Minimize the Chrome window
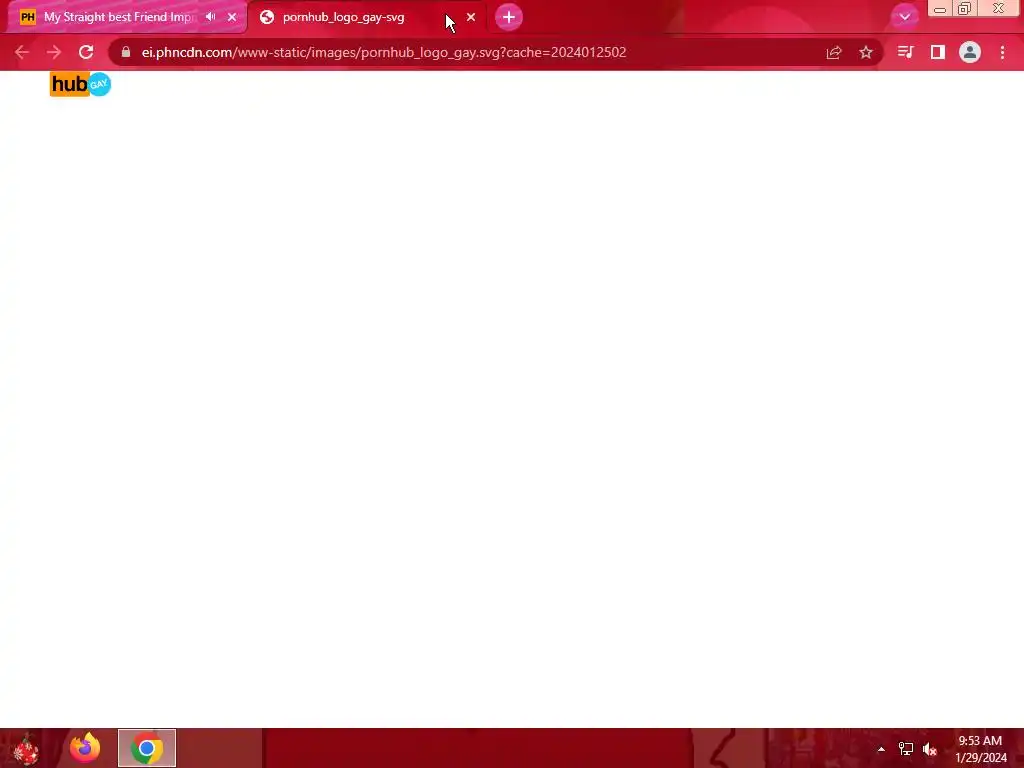1024x768 pixels. pos(940,9)
